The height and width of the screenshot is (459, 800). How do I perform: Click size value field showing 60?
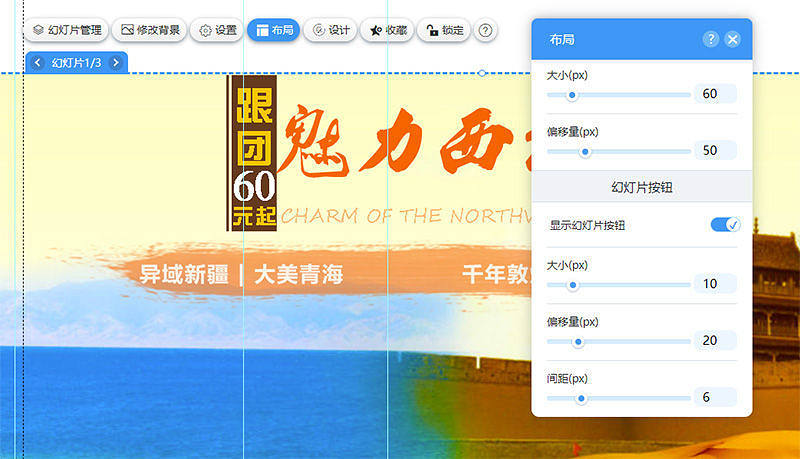tap(715, 94)
